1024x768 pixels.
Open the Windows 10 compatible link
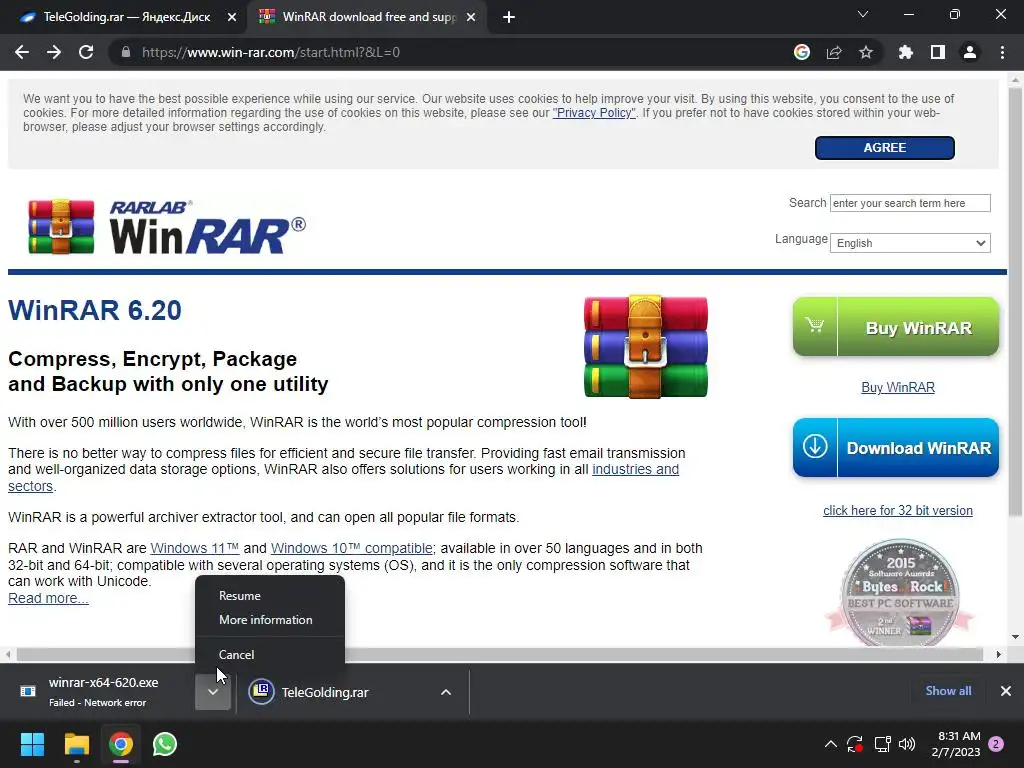tap(351, 549)
